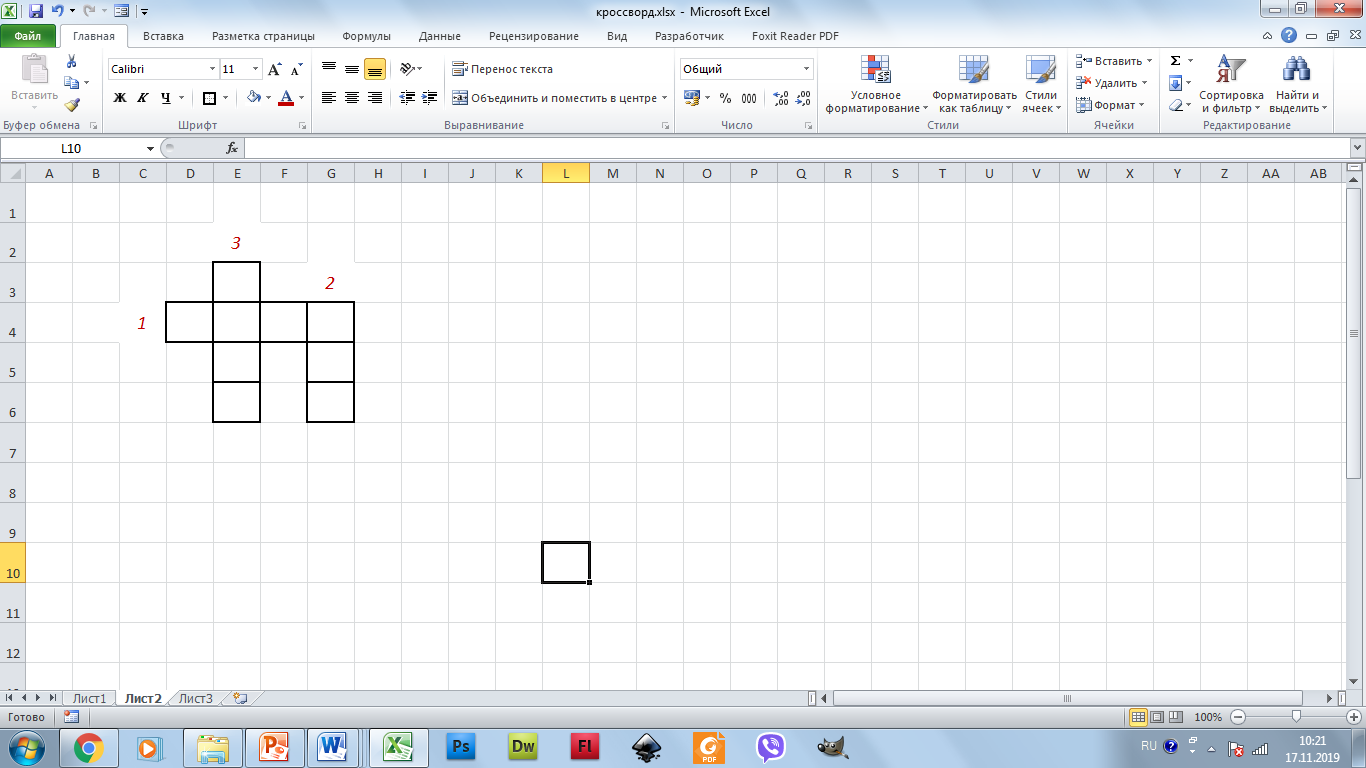Switch to the Рецензирование tab
Image resolution: width=1366 pixels, height=768 pixels.
point(534,36)
